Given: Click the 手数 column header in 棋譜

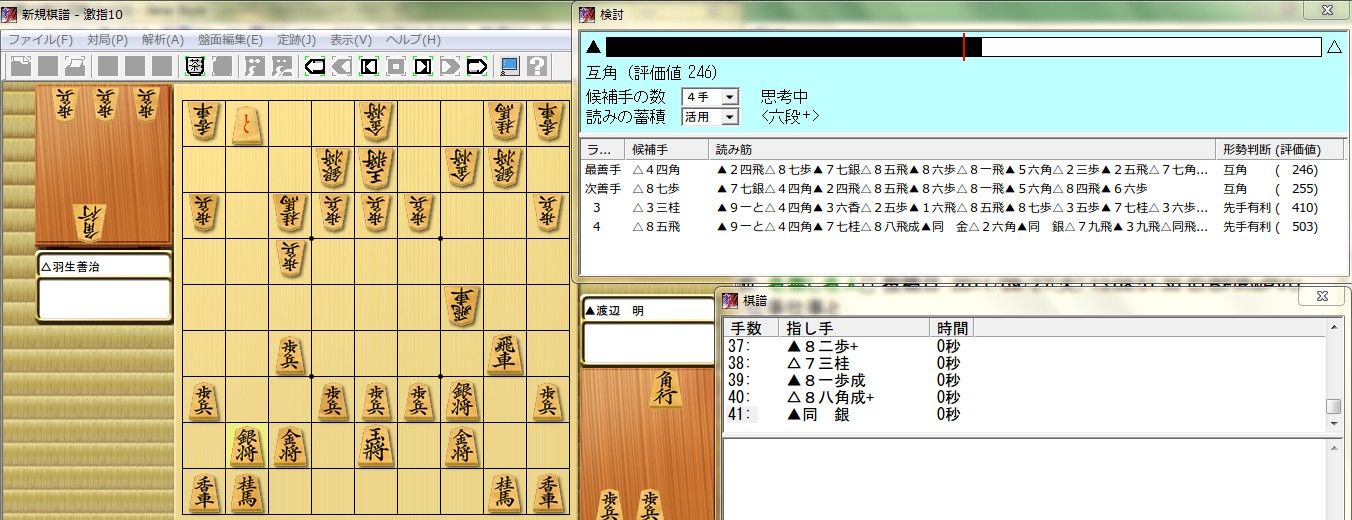Looking at the screenshot, I should click(x=751, y=328).
